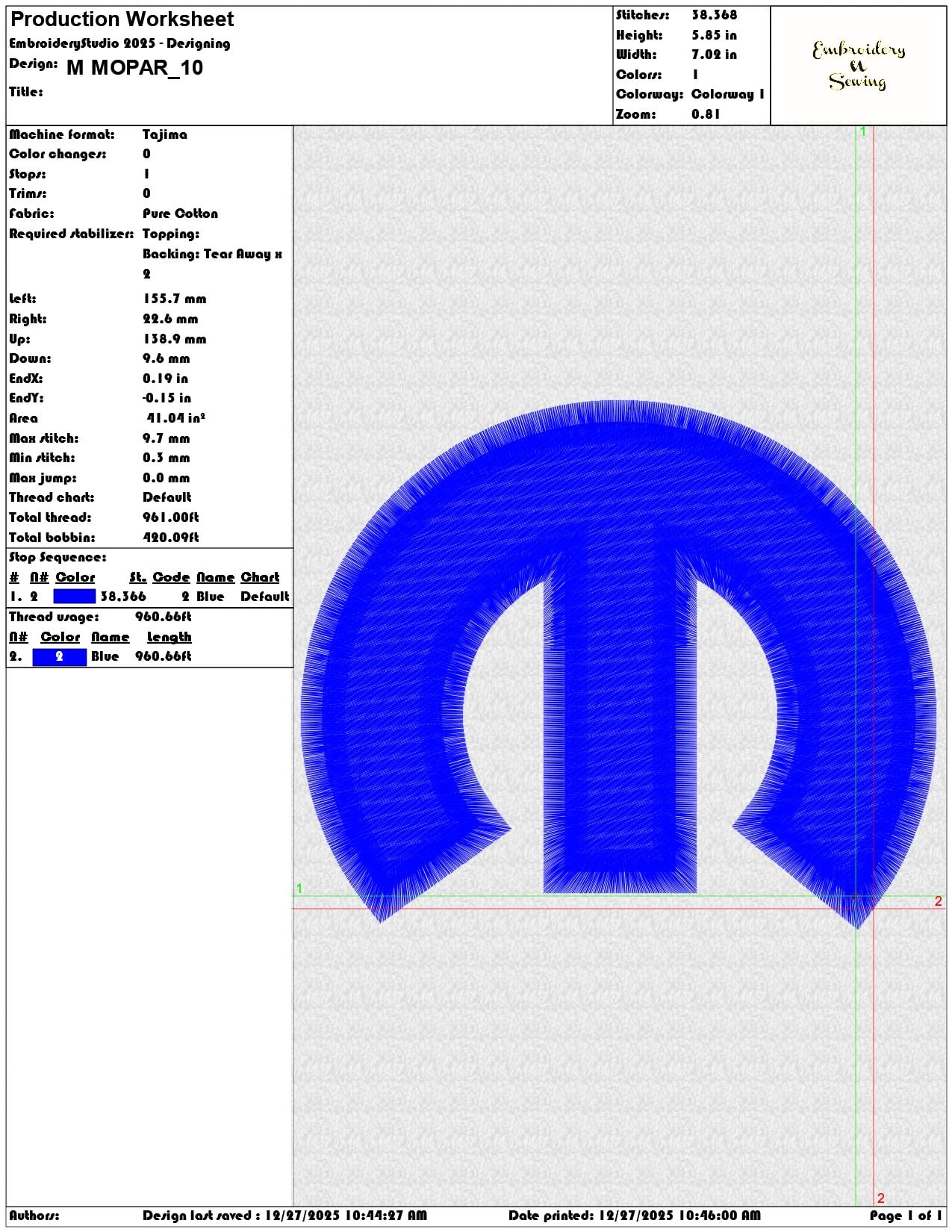The height and width of the screenshot is (1232, 952).
Task: Click the 'Stop Sequence:' heading
Action: pyautogui.click(x=57, y=557)
